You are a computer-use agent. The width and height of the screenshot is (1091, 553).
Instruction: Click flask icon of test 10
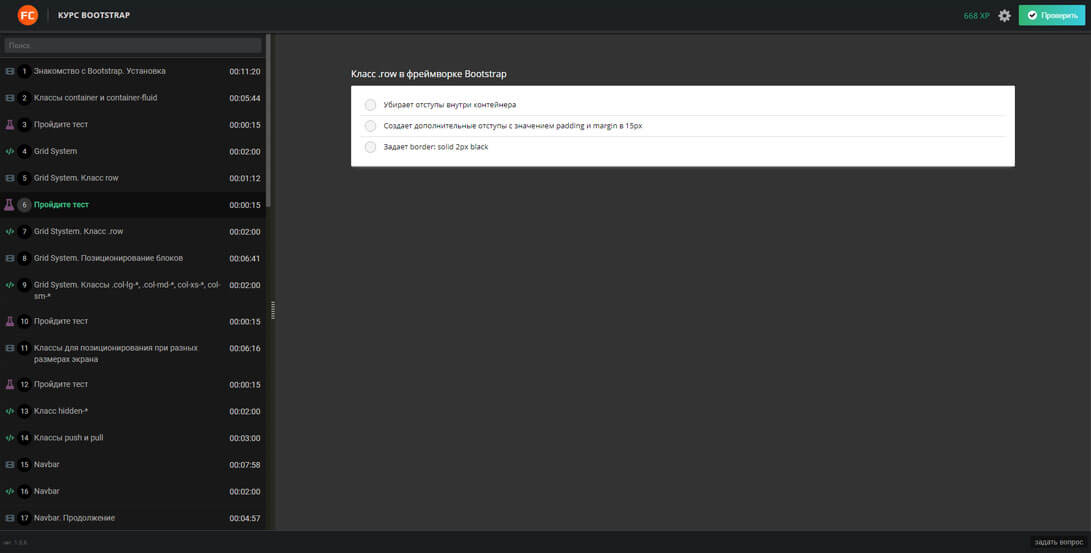pyautogui.click(x=10, y=321)
